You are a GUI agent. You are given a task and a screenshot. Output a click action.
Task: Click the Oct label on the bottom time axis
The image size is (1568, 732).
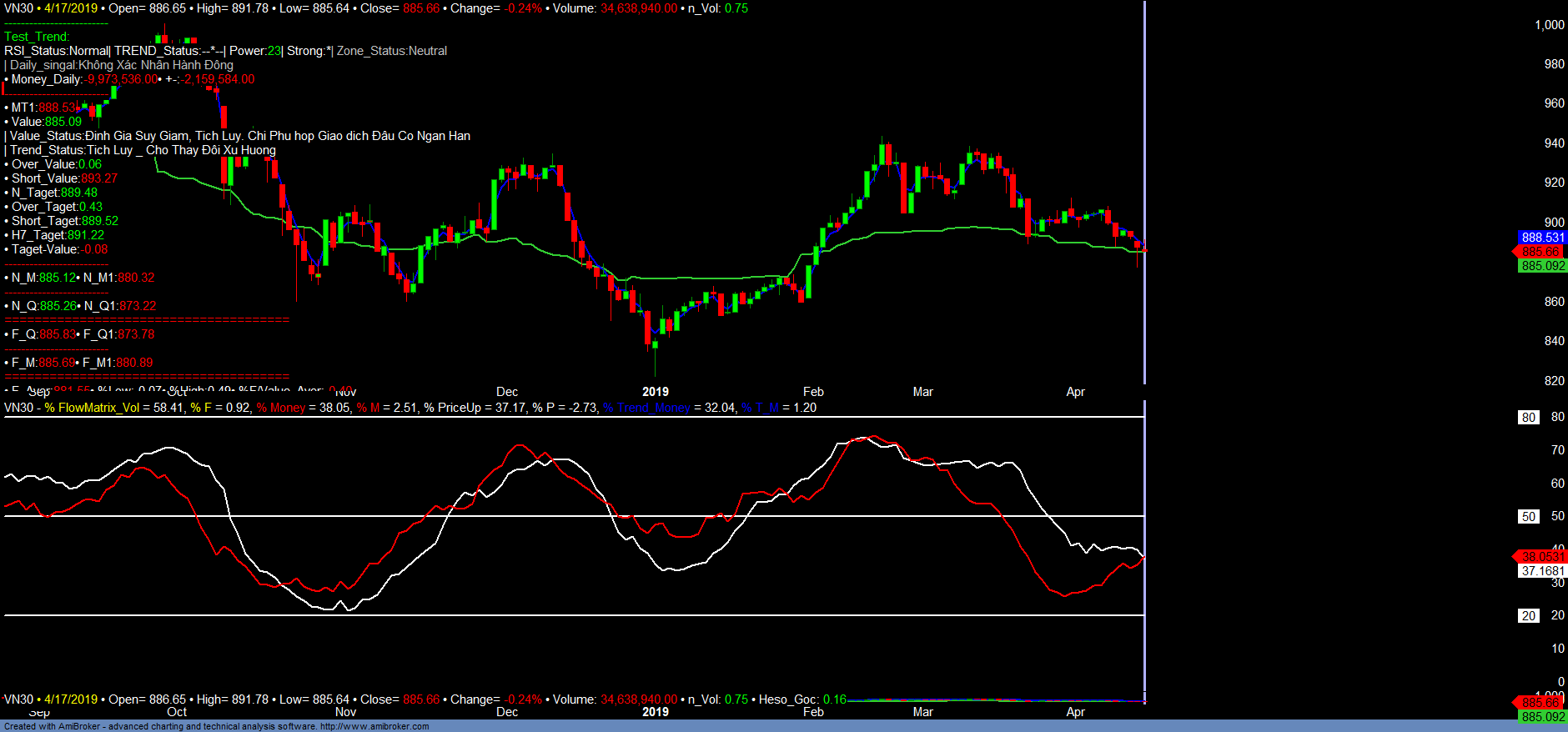pos(177,712)
